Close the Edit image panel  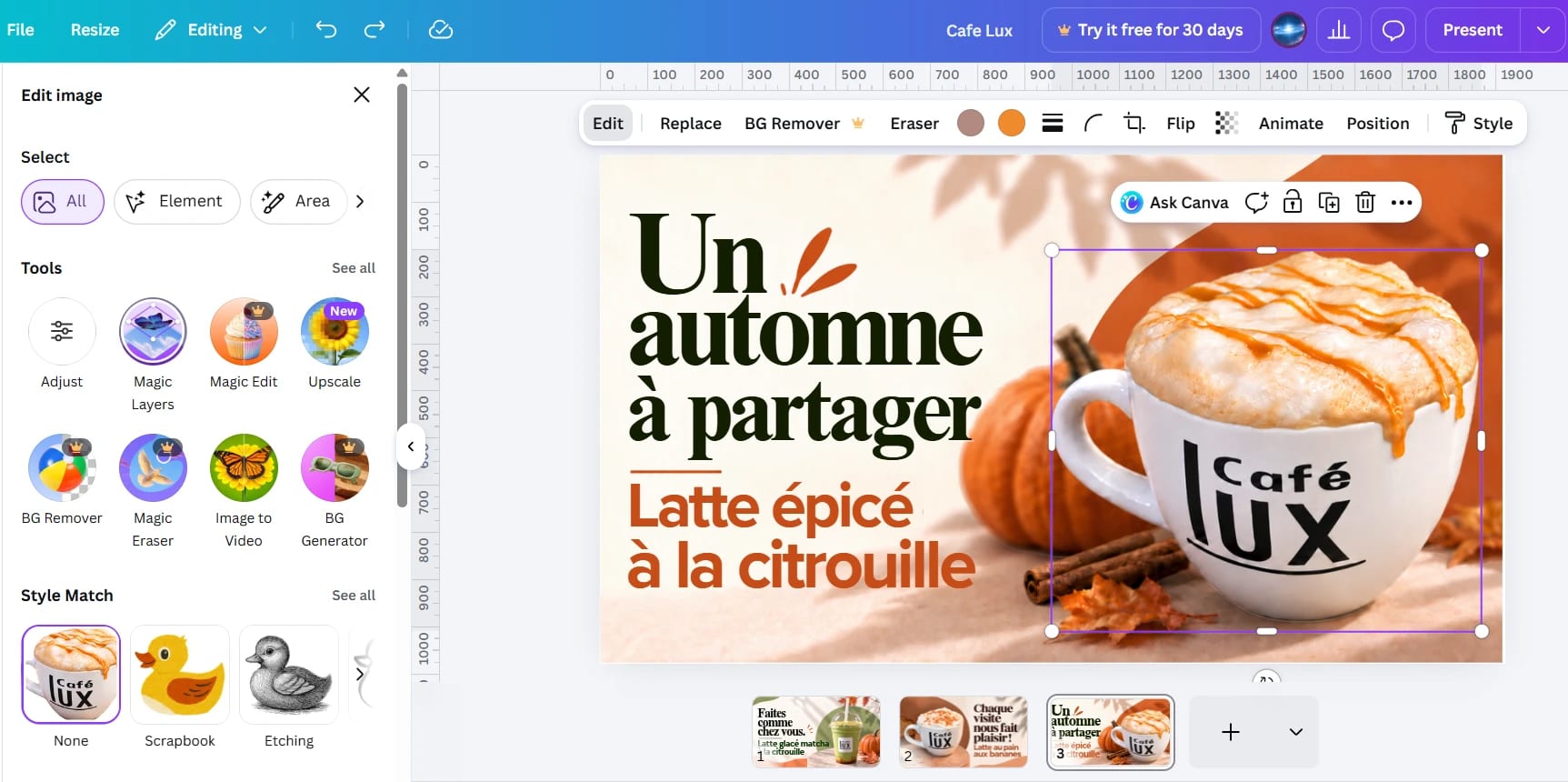(362, 95)
